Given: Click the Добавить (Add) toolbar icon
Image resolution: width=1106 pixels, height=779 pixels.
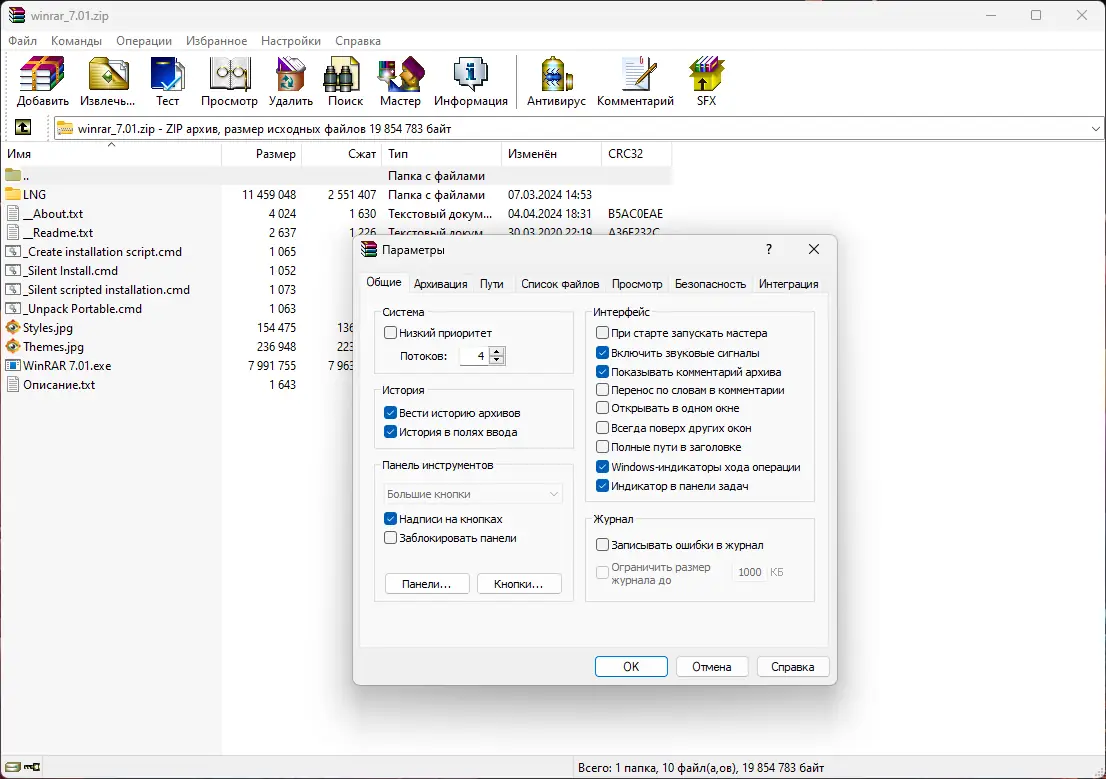Looking at the screenshot, I should click(40, 75).
